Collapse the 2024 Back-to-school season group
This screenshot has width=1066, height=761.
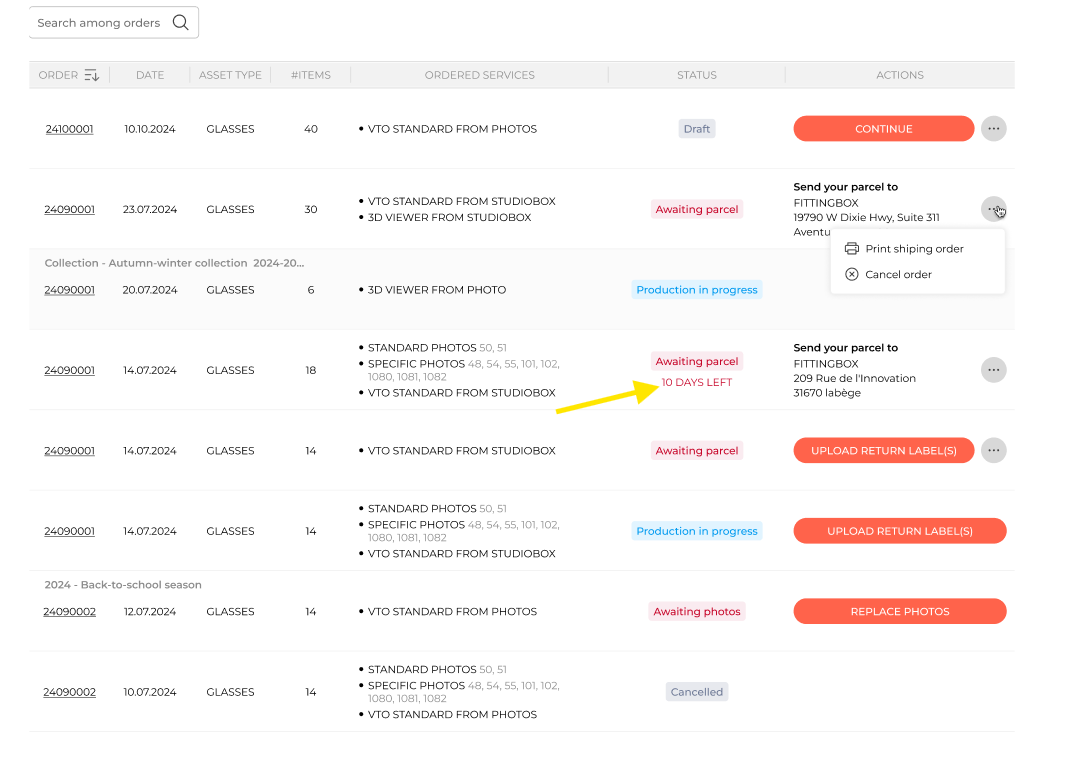pos(122,584)
